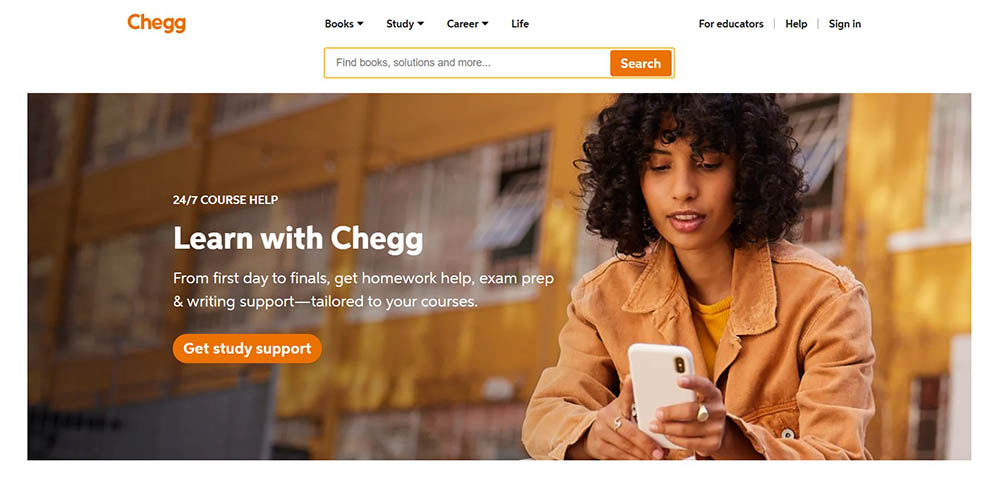Expand the Study dropdown arrow
The image size is (1000, 483).
[x=421, y=24]
